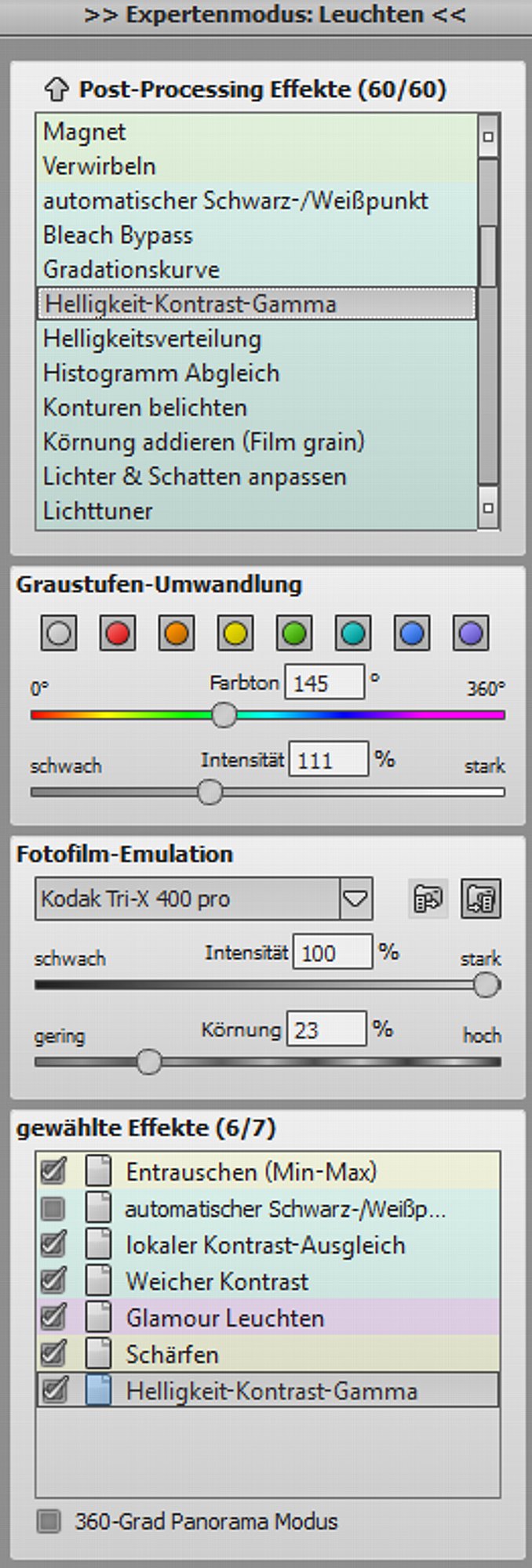
Task: Pick the green grayscale filter swatch
Action: tap(294, 633)
